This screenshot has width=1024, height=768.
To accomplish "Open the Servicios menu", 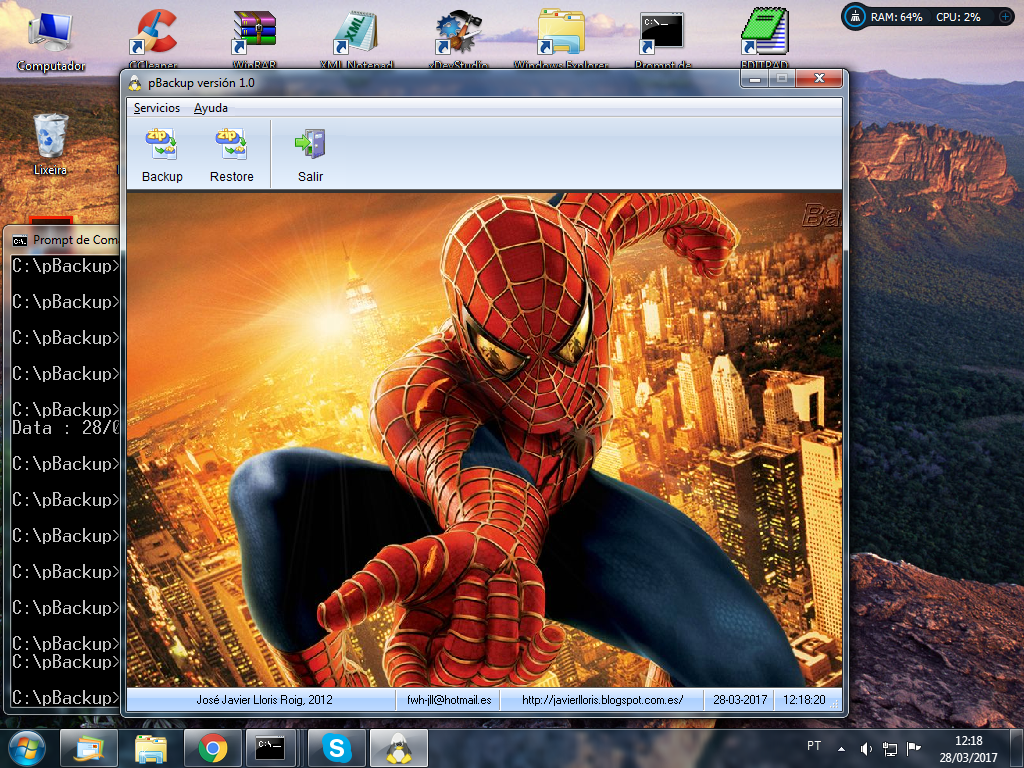I will coord(157,108).
